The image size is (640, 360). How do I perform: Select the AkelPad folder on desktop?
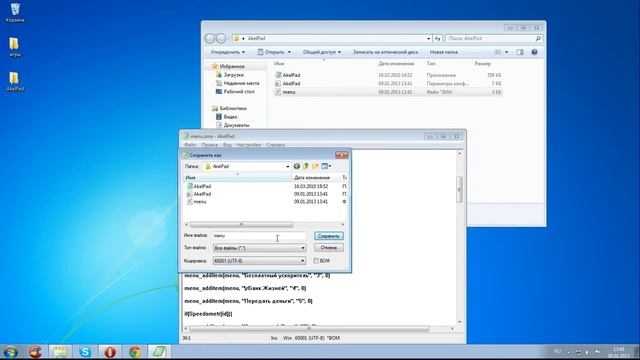pos(15,81)
